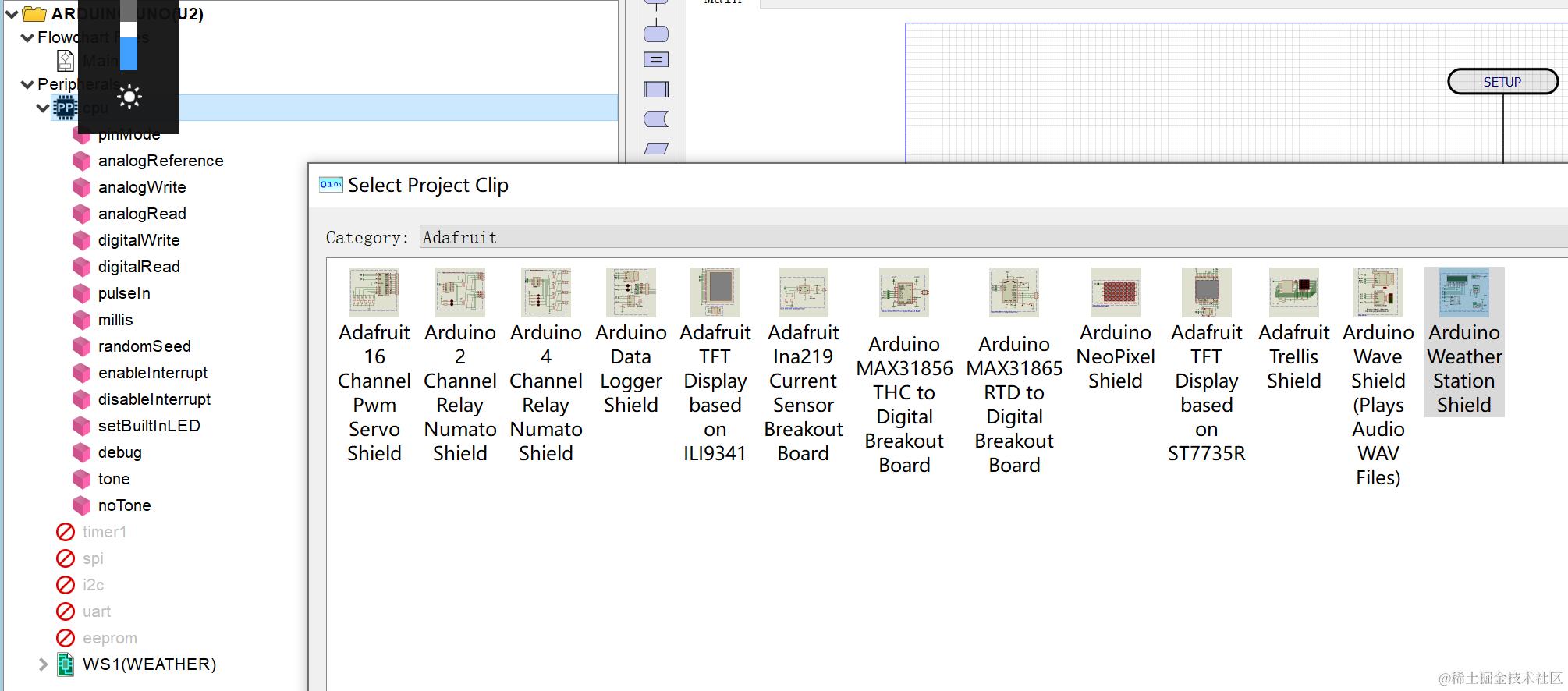Select the Adafruit Trellis Shield clip
The image size is (1568, 691).
click(1294, 330)
